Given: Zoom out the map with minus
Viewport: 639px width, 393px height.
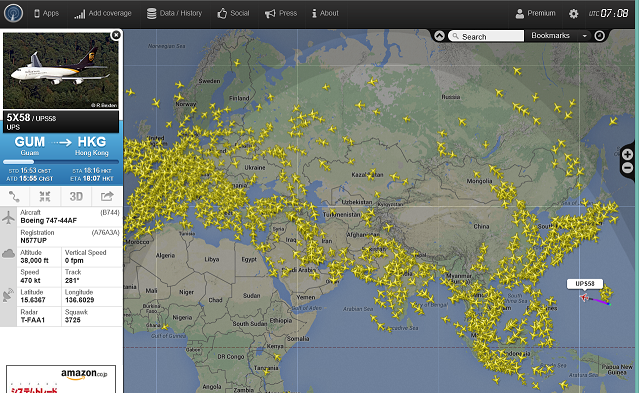Looking at the screenshot, I should point(627,168).
